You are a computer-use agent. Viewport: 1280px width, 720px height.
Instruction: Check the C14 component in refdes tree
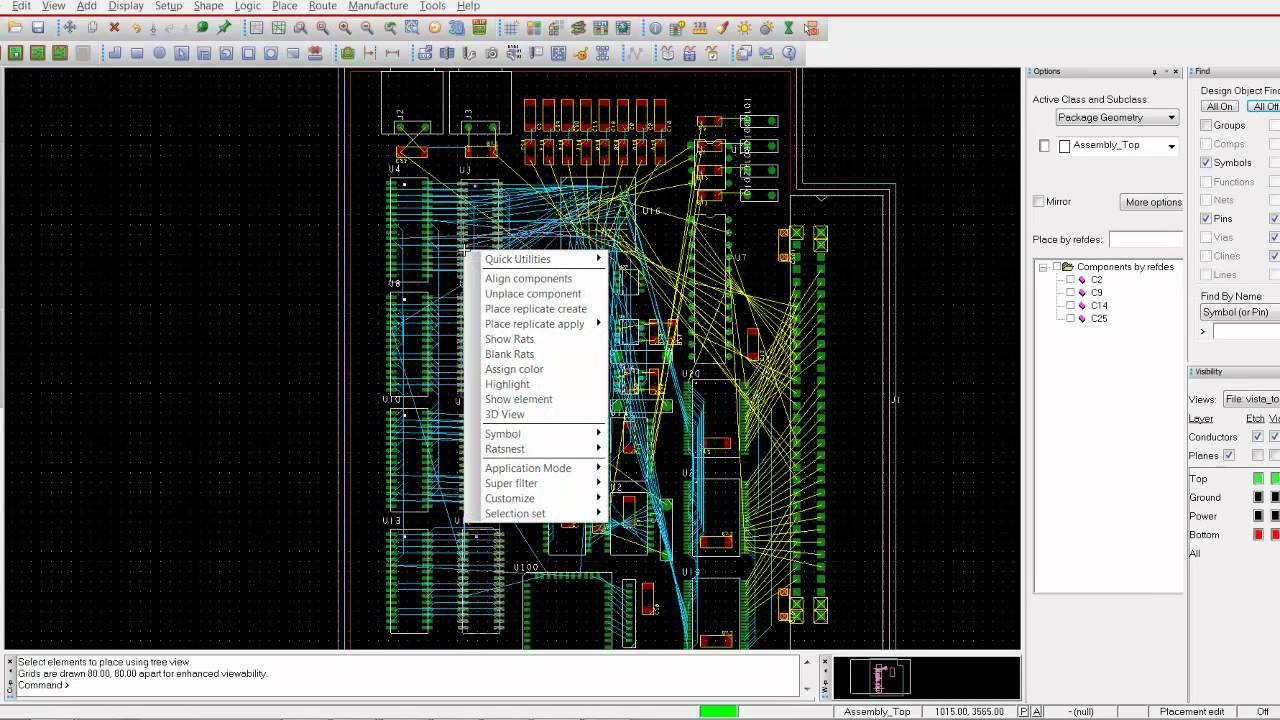1071,305
